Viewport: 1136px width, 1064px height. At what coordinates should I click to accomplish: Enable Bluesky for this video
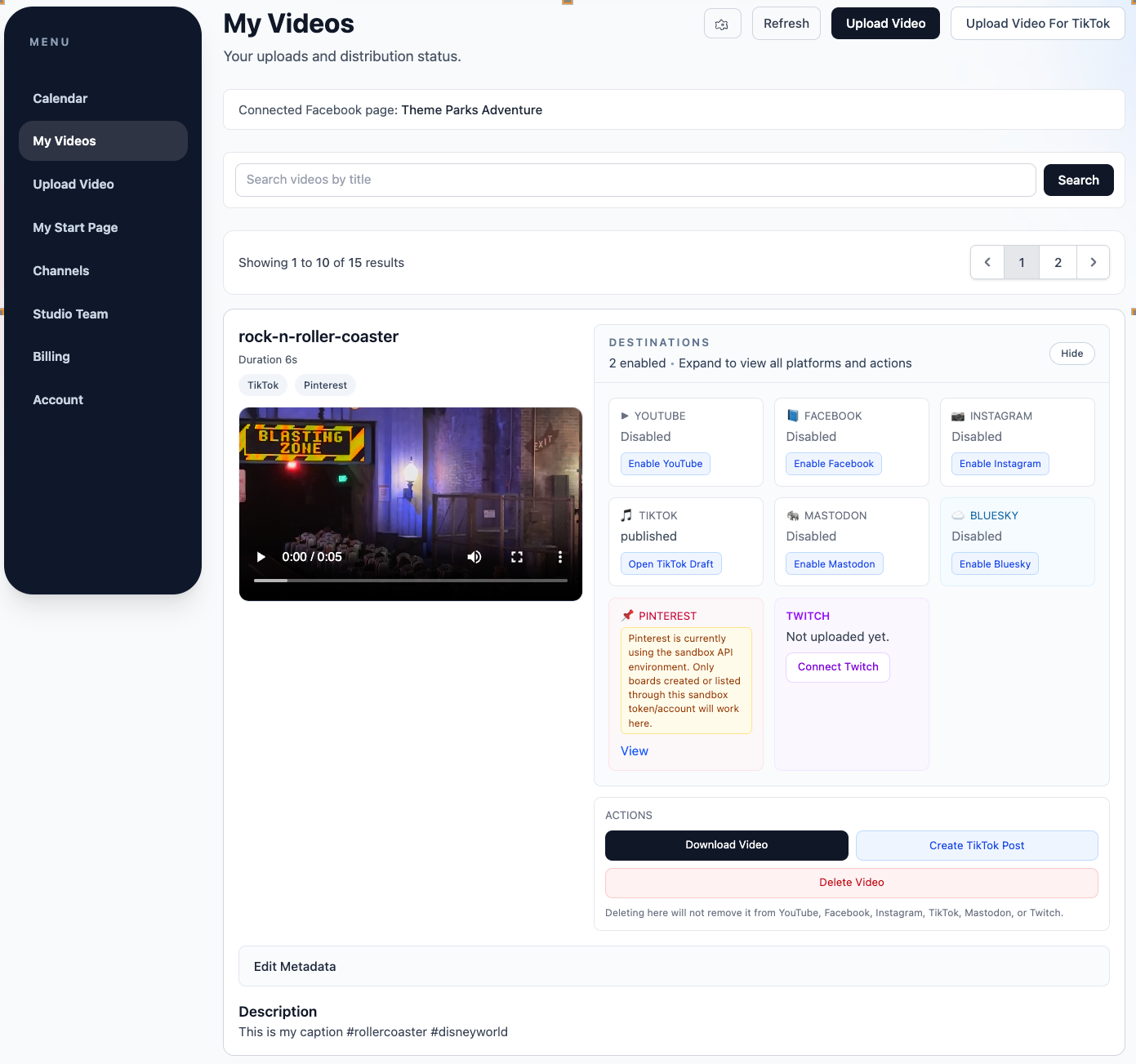[x=994, y=563]
